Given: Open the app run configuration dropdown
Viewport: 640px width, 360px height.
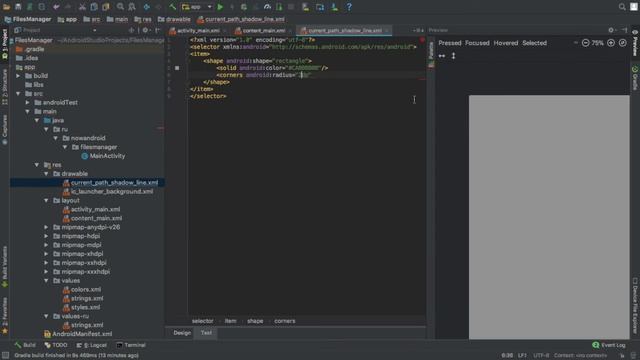Looking at the screenshot, I should click(x=197, y=7).
